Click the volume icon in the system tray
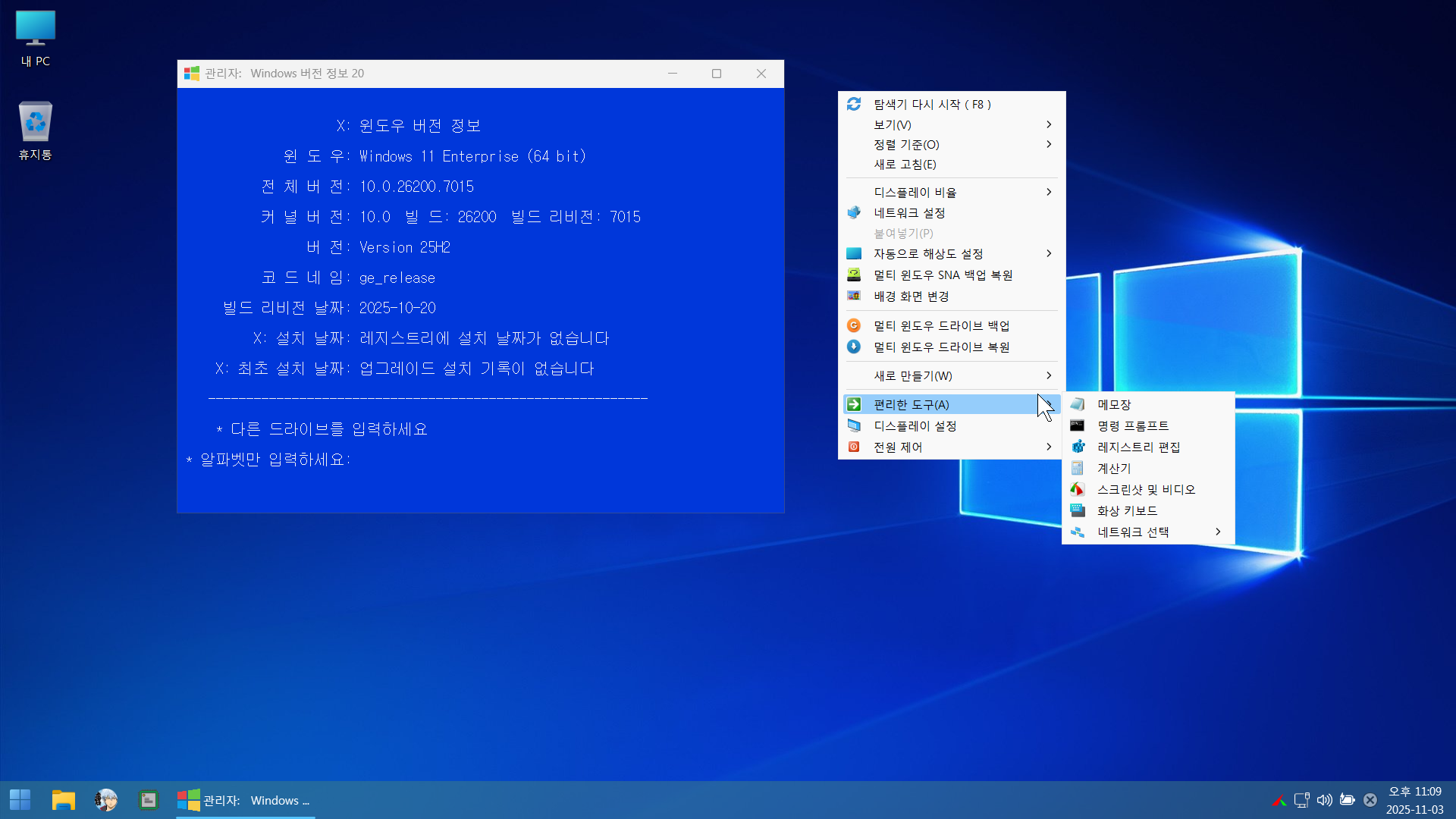 coord(1324,800)
